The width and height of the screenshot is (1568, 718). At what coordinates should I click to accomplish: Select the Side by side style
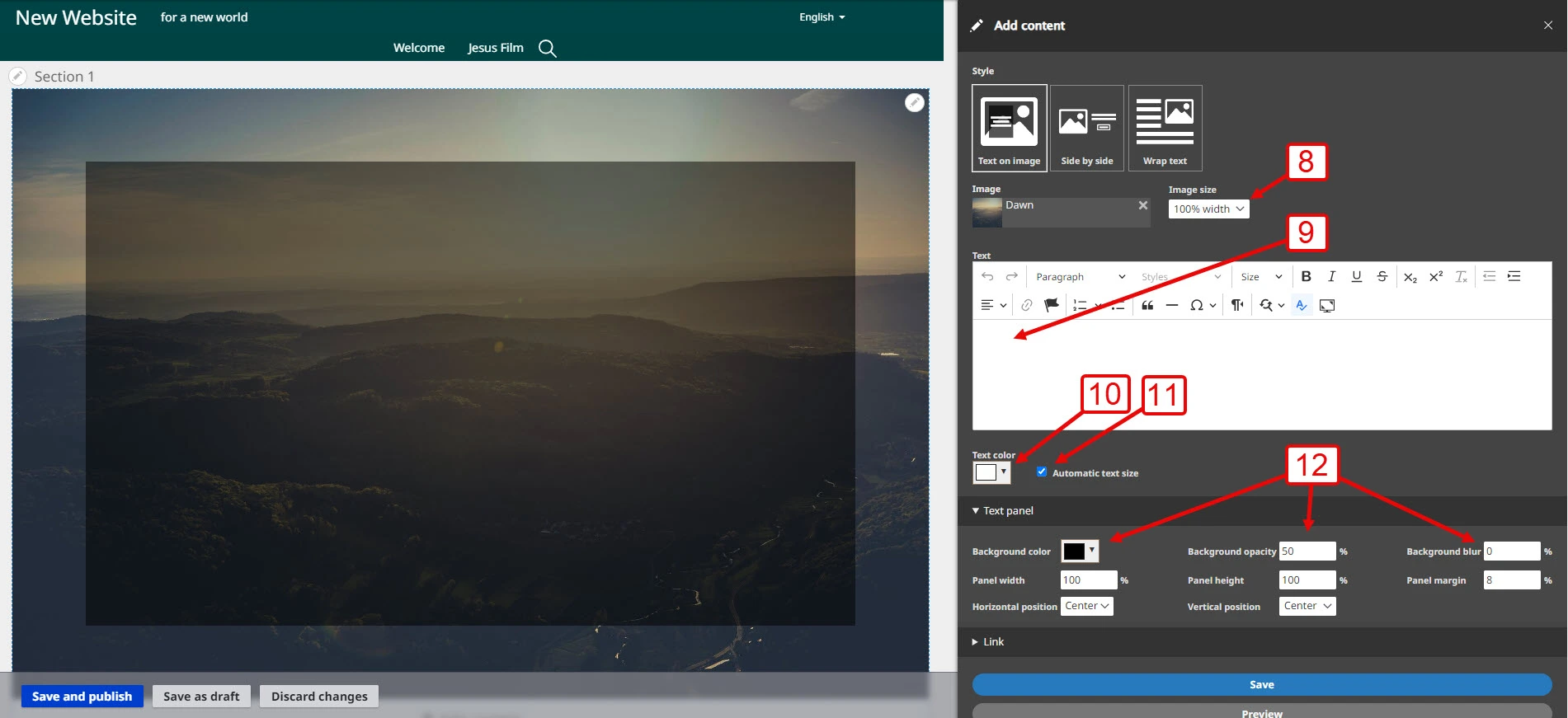(1086, 128)
